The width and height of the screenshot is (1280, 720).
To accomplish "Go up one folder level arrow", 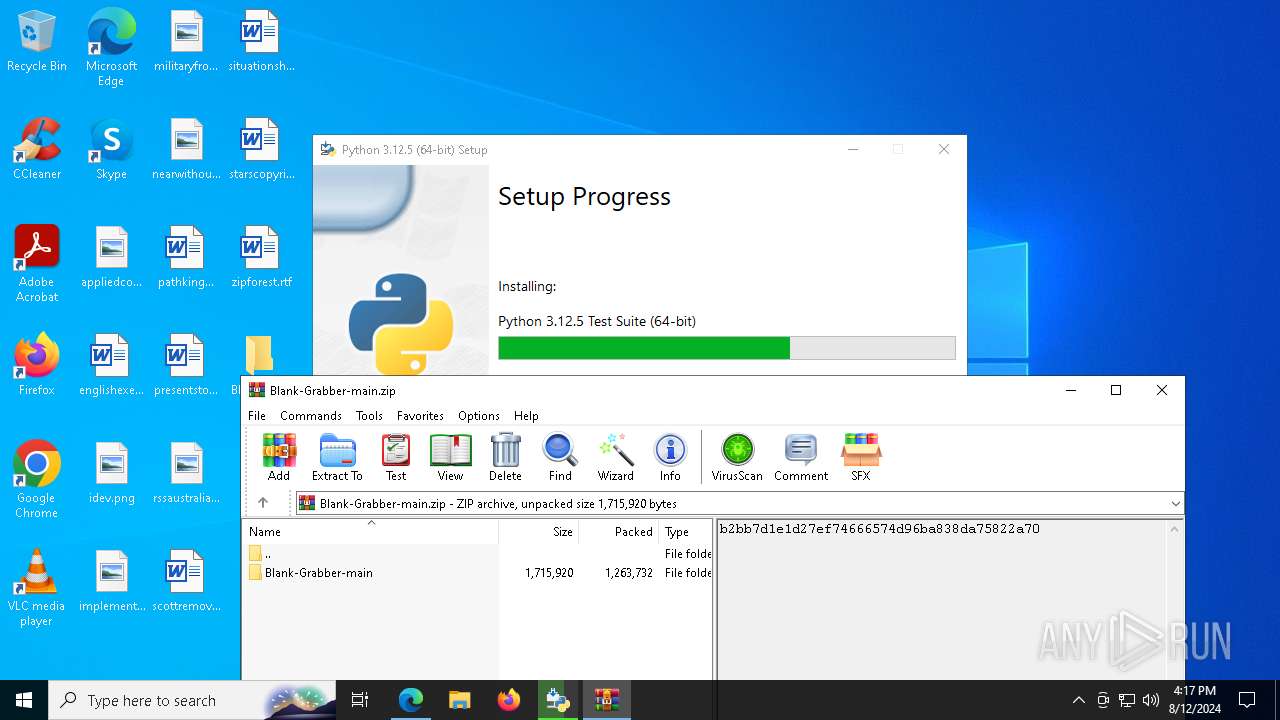I will (263, 503).
